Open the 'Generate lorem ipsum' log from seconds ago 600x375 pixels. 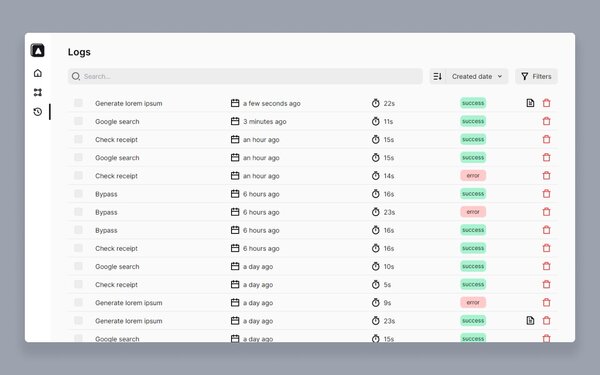tap(129, 103)
